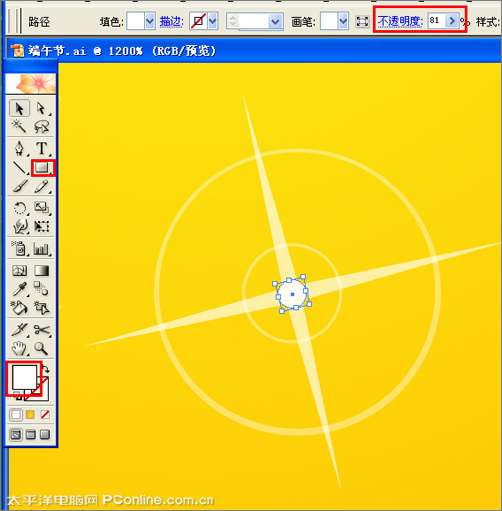Switch to full screen mode
The height and width of the screenshot is (511, 502).
45,434
